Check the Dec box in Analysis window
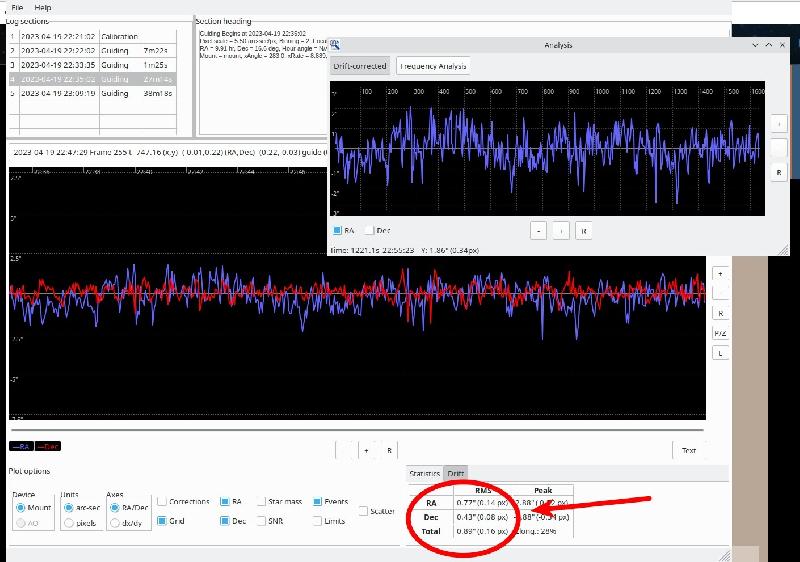Image resolution: width=800 pixels, height=562 pixels. (369, 231)
